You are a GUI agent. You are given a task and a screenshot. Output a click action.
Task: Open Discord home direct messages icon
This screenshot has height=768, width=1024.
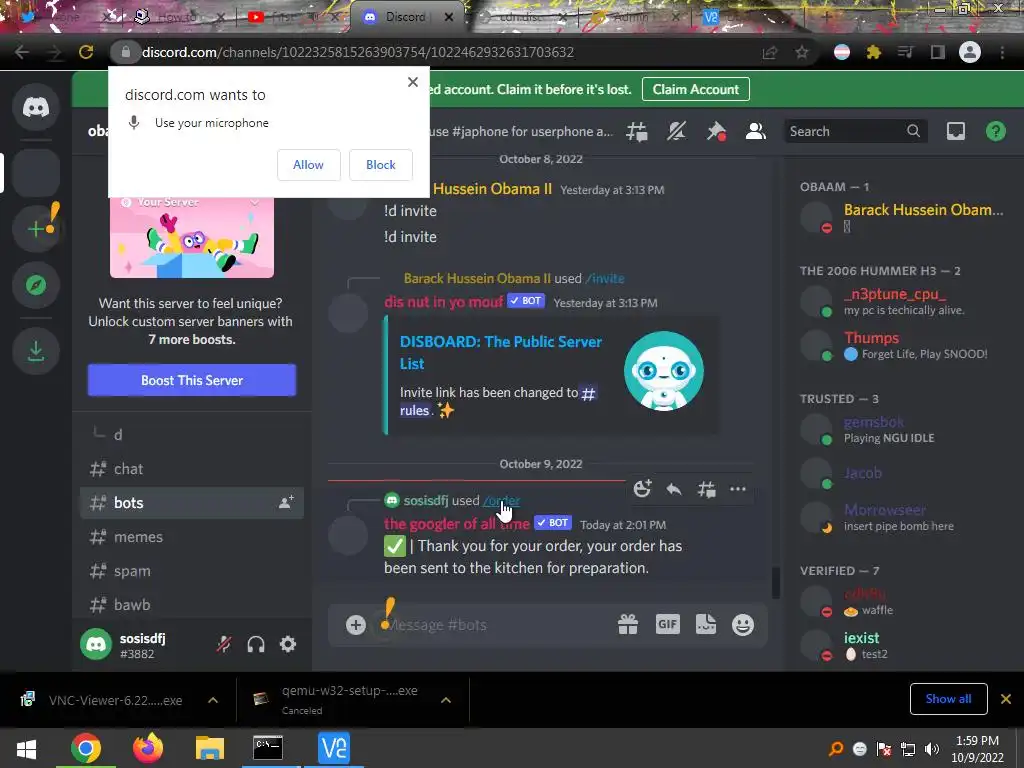pos(36,106)
